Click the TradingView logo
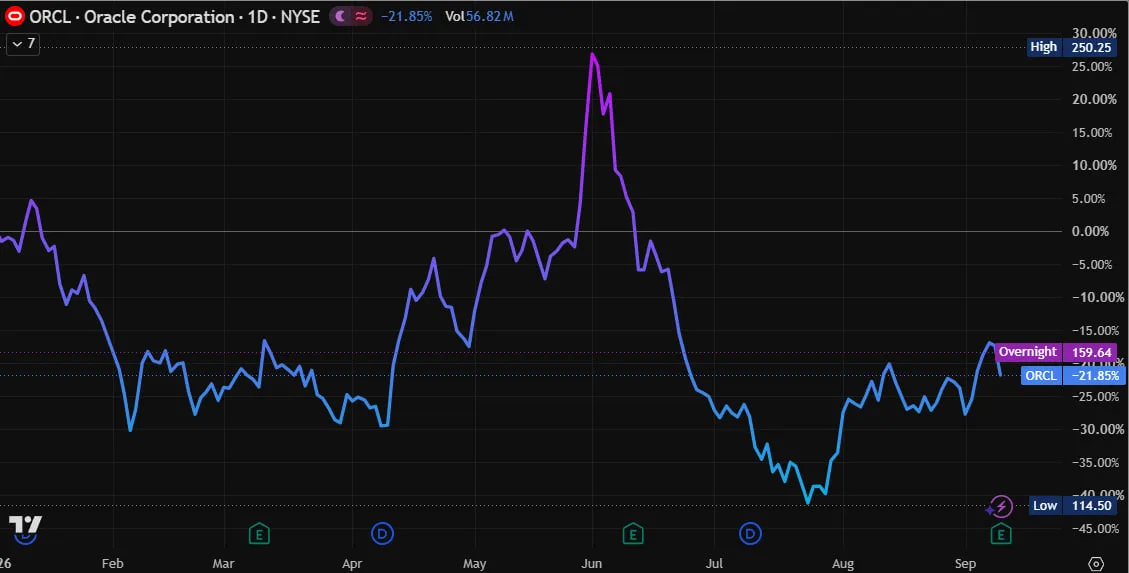 click(x=24, y=524)
